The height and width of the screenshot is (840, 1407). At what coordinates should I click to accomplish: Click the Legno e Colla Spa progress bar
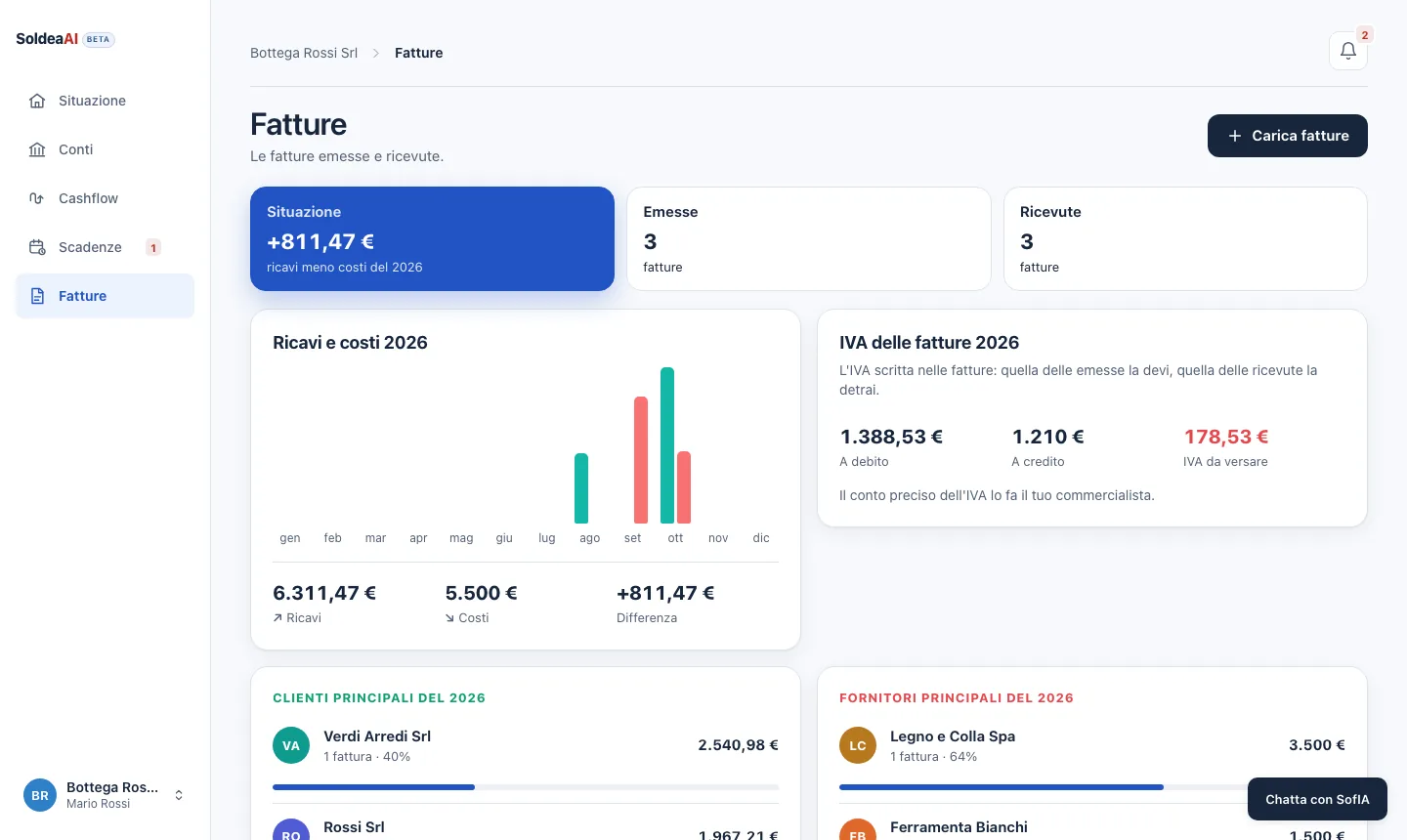tap(1092, 787)
